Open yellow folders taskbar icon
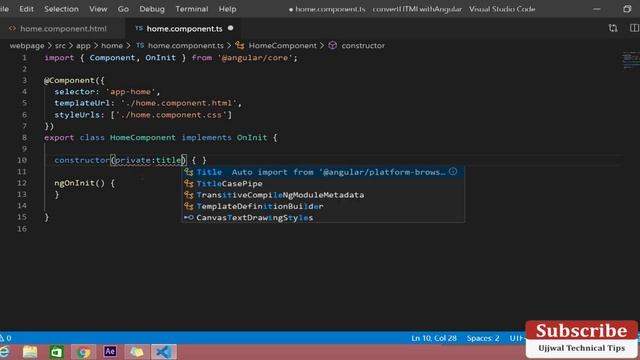This screenshot has width=640, height=360. coord(137,352)
